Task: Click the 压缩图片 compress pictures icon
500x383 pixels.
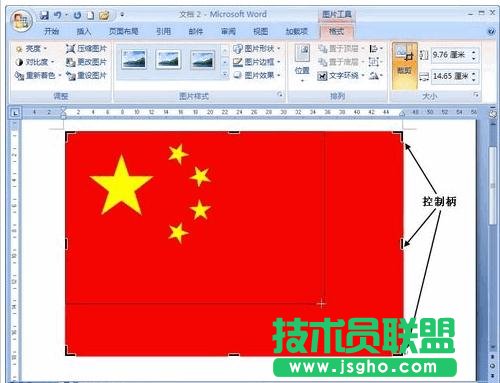Action: [70, 49]
